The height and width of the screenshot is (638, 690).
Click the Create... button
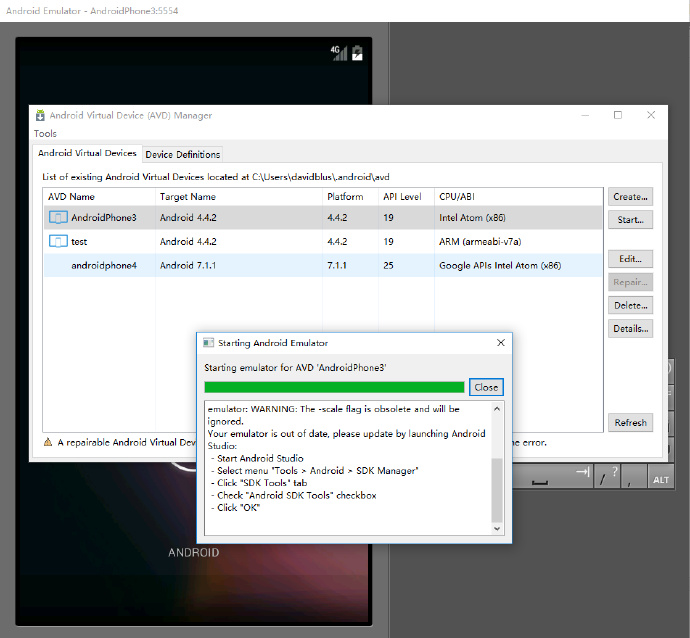[x=630, y=197]
